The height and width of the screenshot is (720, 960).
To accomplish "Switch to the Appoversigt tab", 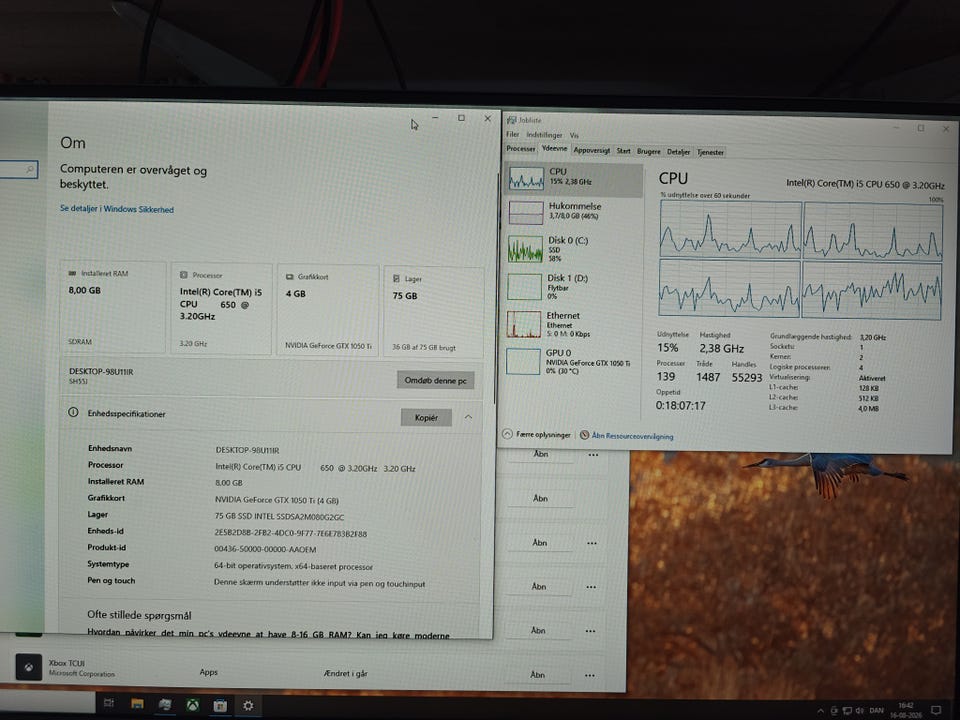I will 591,150.
